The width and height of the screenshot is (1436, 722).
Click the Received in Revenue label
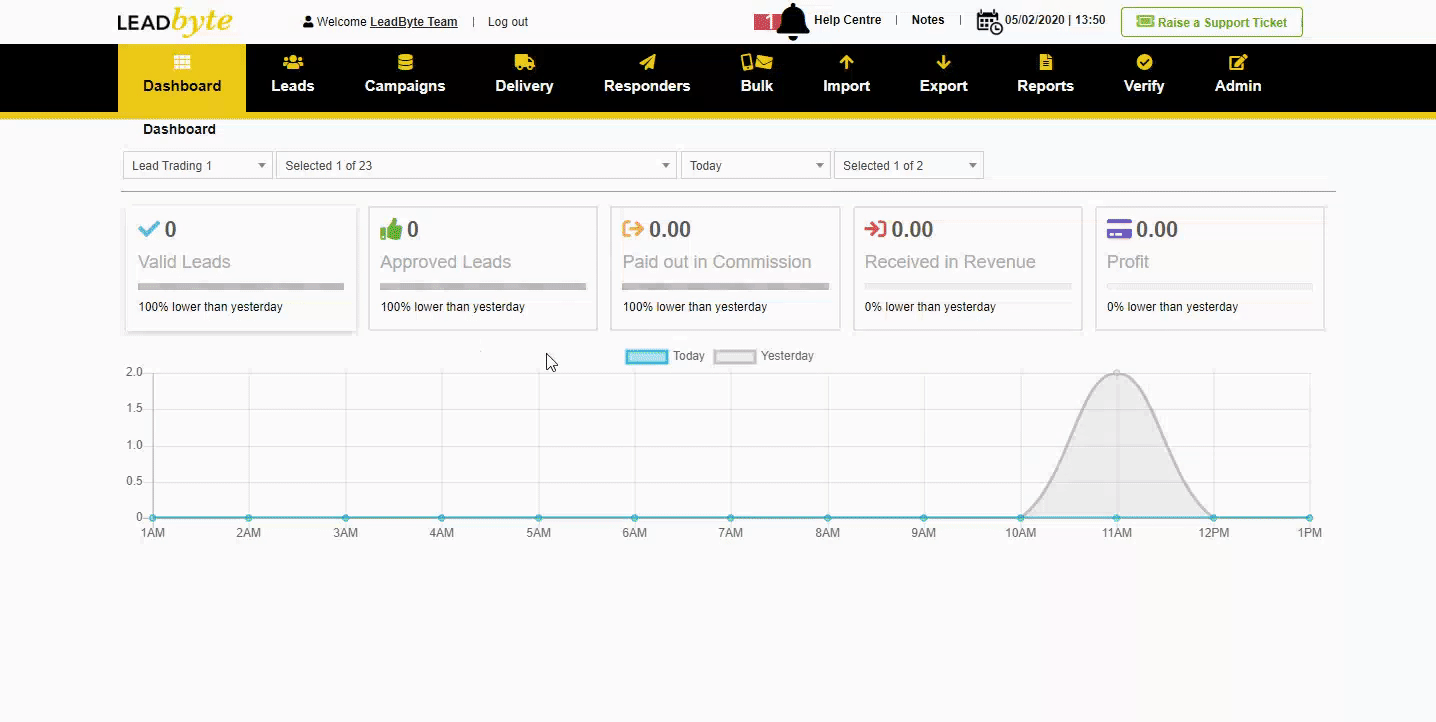click(x=950, y=262)
